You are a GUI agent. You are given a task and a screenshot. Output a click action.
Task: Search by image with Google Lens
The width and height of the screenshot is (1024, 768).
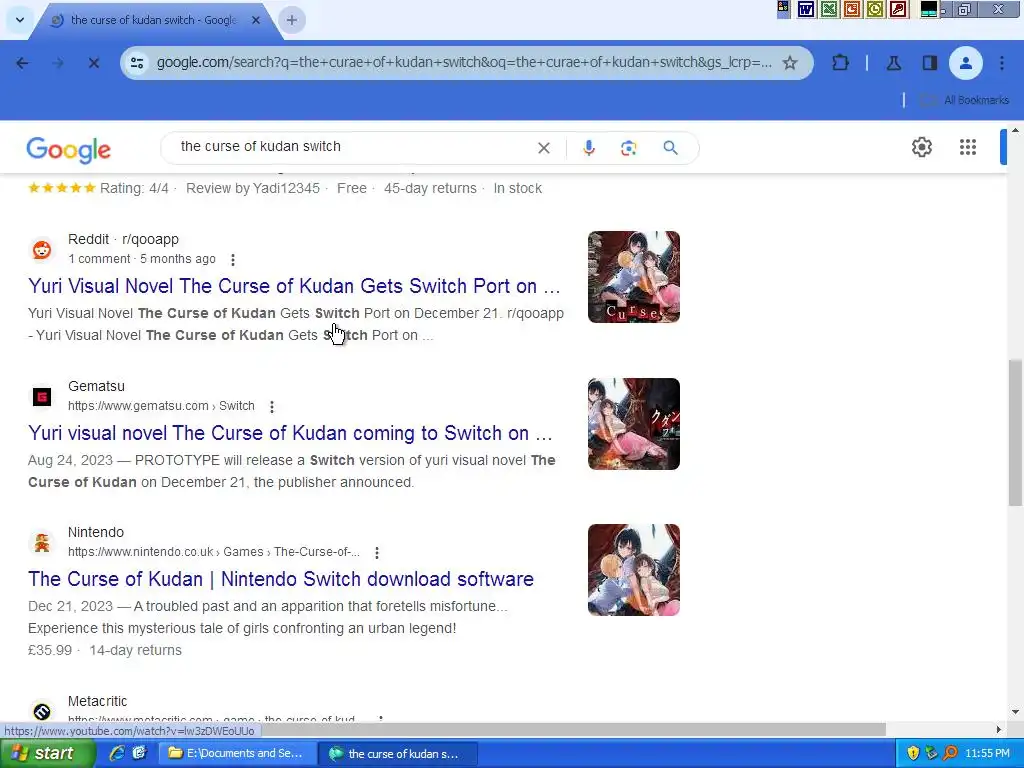[628, 148]
